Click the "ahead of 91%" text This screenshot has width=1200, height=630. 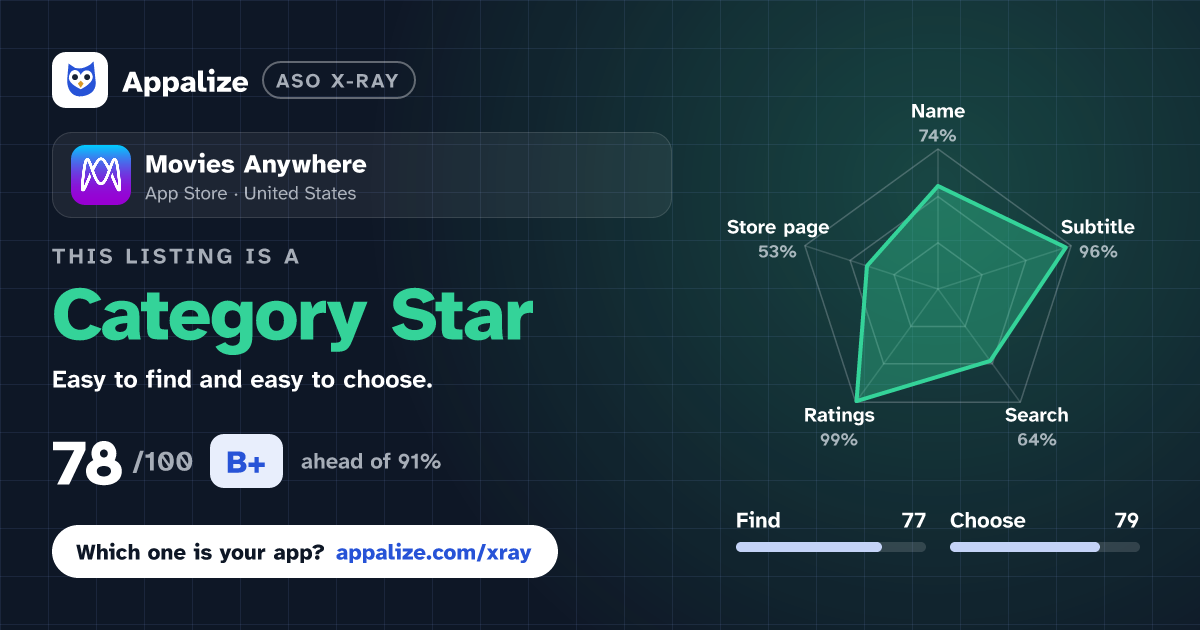(370, 462)
